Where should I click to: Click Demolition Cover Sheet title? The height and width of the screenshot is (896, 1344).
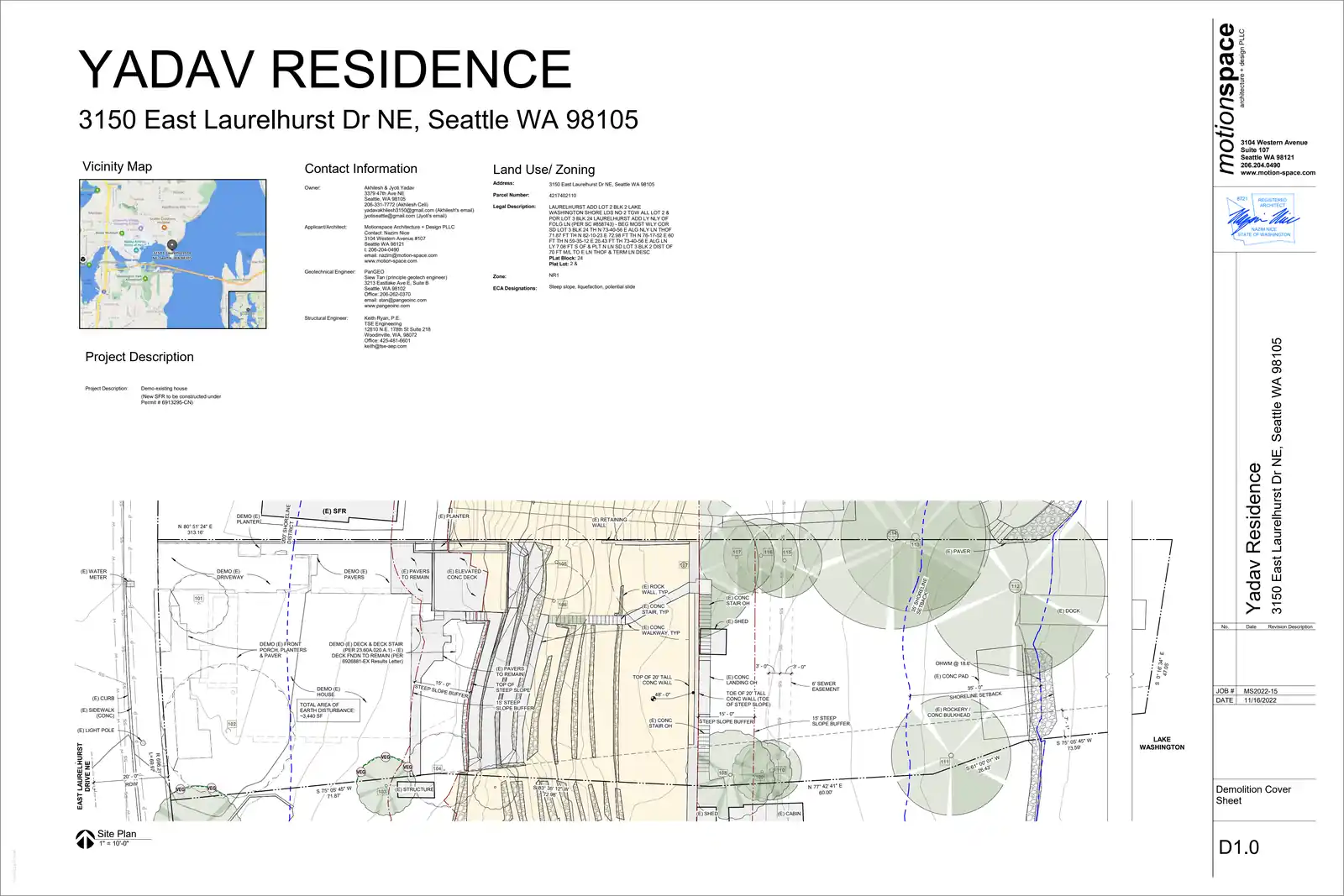coord(1253,794)
